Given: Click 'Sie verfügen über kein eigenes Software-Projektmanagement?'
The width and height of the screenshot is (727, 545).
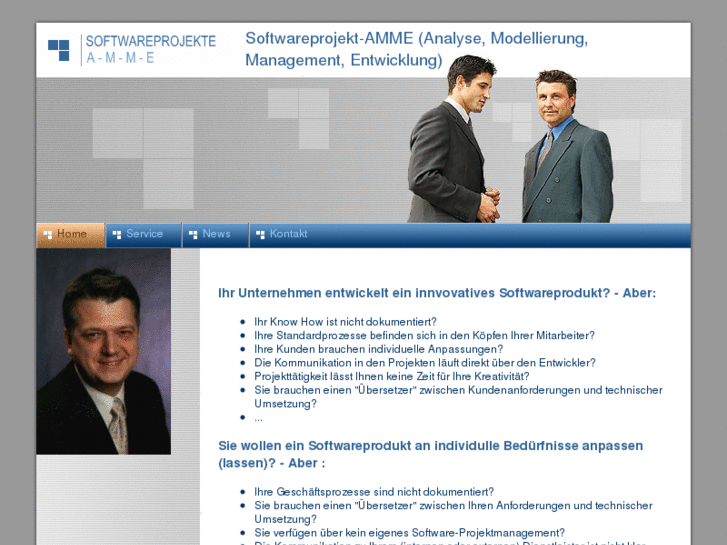Looking at the screenshot, I should coord(409,532).
